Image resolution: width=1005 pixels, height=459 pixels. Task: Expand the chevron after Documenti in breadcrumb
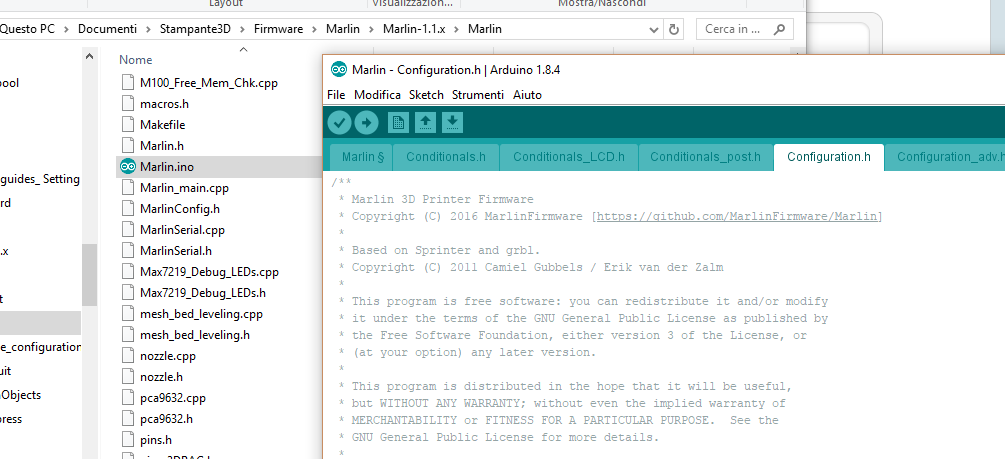[149, 29]
